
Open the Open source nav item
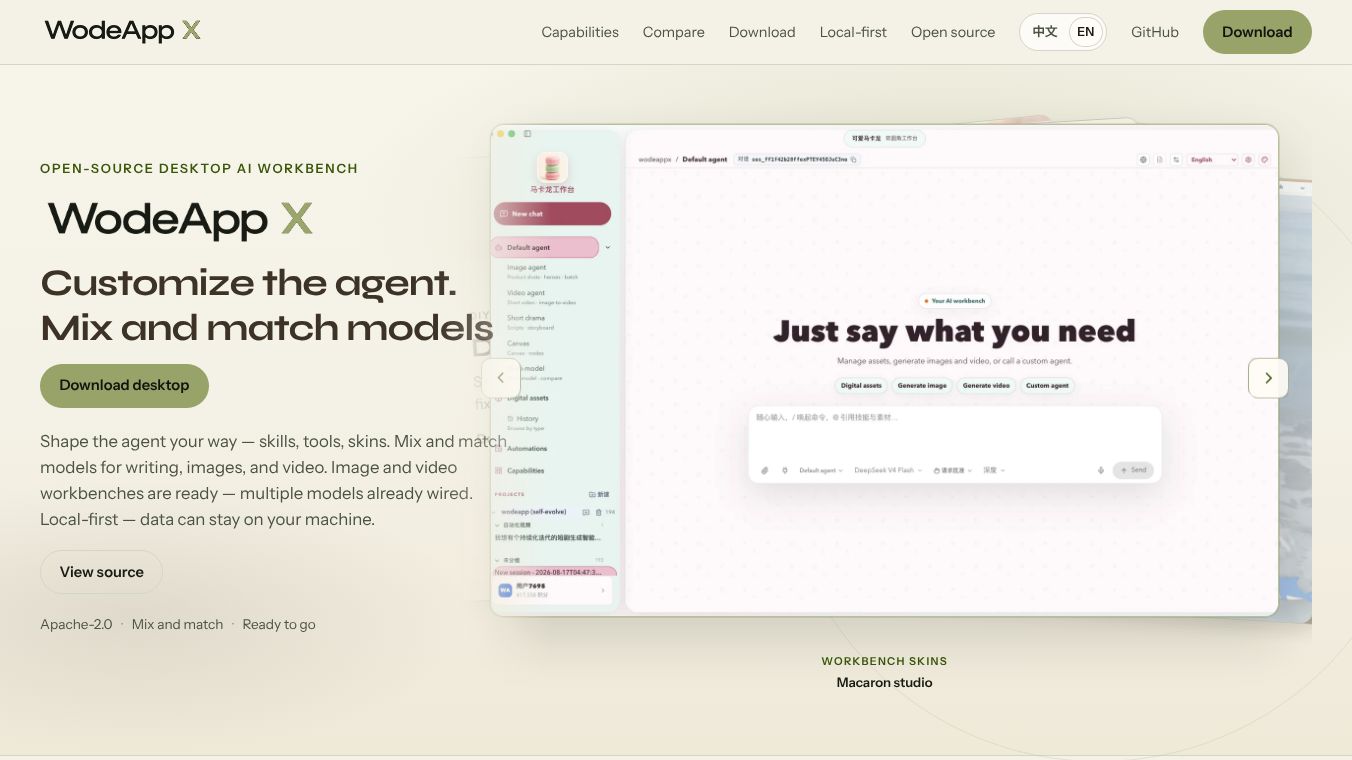point(953,32)
